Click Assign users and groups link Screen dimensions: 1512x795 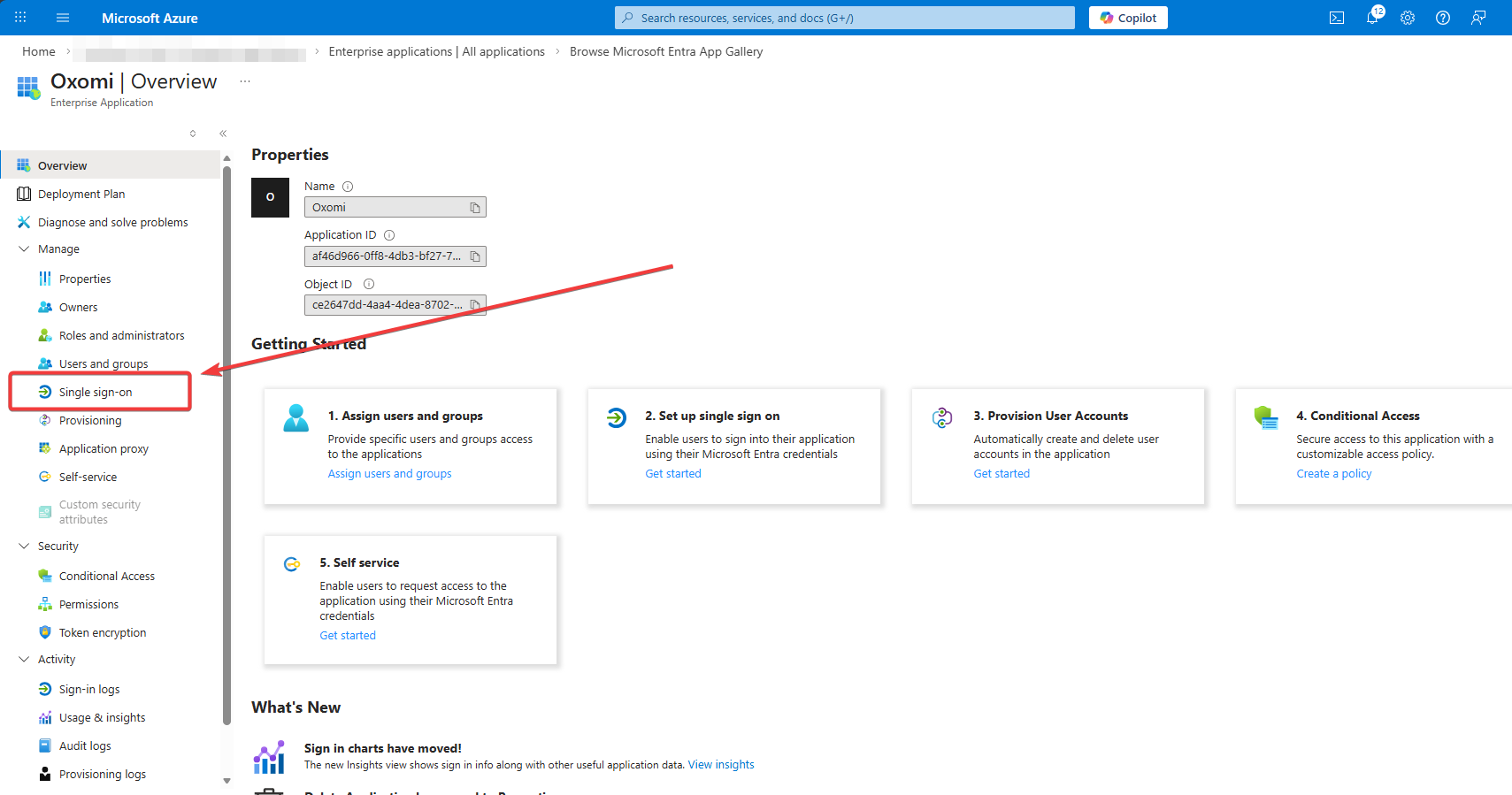coord(389,474)
